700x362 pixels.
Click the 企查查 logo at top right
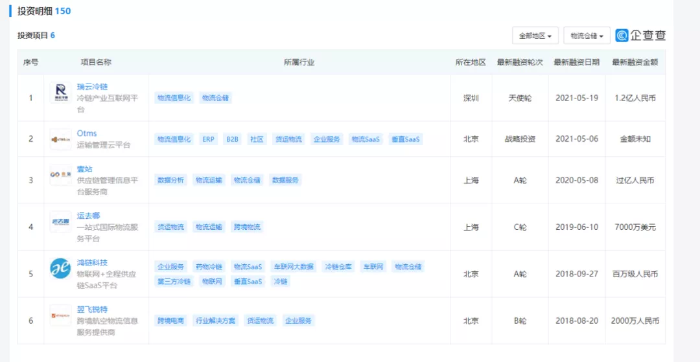coord(640,35)
